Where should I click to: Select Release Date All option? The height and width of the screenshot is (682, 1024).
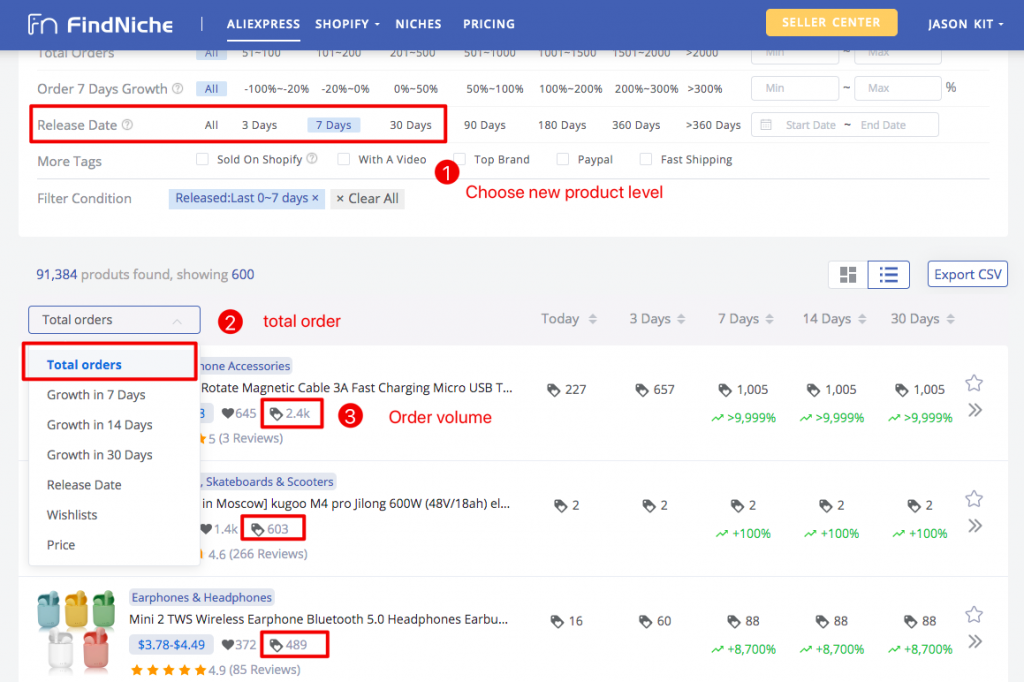click(x=212, y=125)
